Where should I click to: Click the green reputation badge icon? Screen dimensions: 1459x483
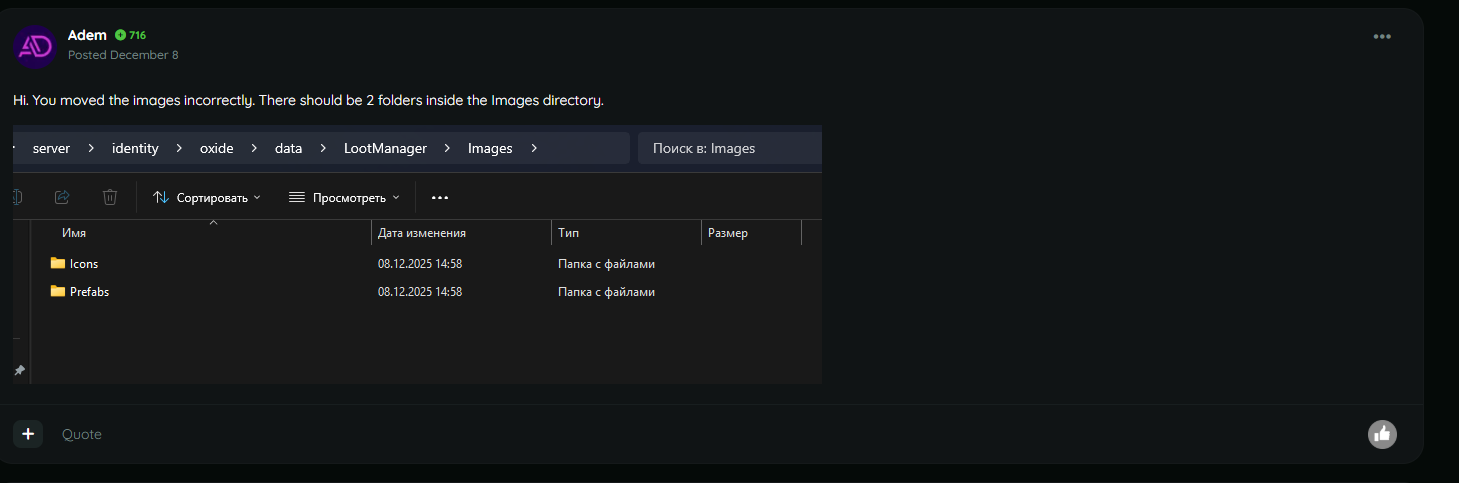[120, 35]
